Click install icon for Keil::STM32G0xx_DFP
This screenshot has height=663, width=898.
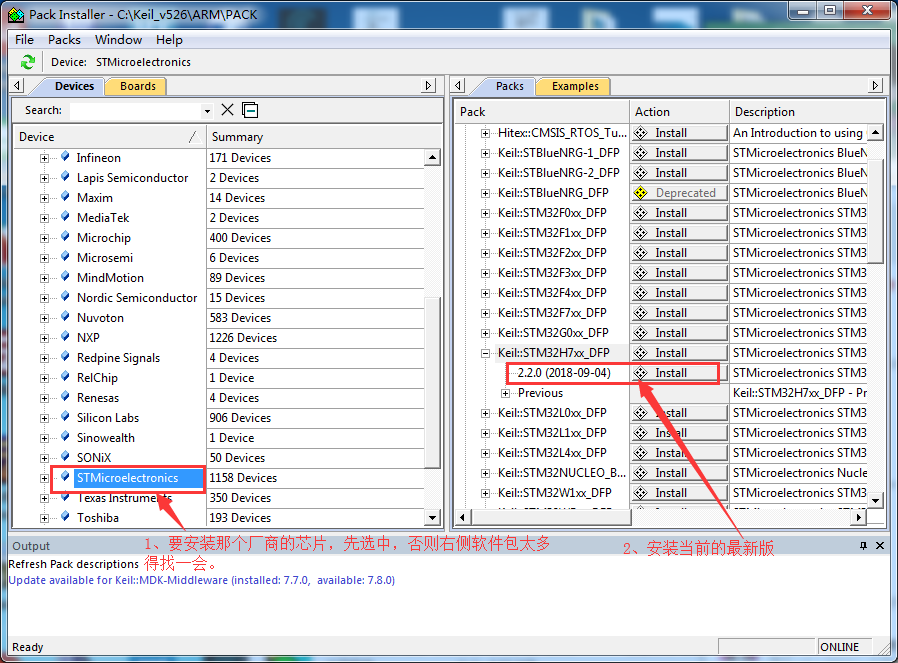coord(641,333)
